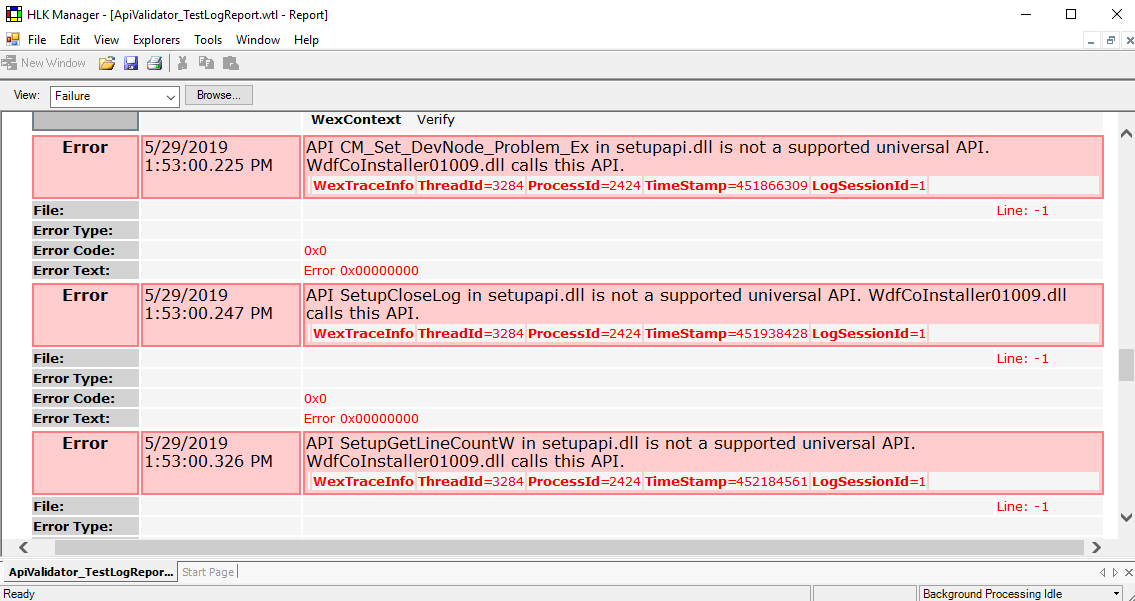Open the Window menu

258,40
